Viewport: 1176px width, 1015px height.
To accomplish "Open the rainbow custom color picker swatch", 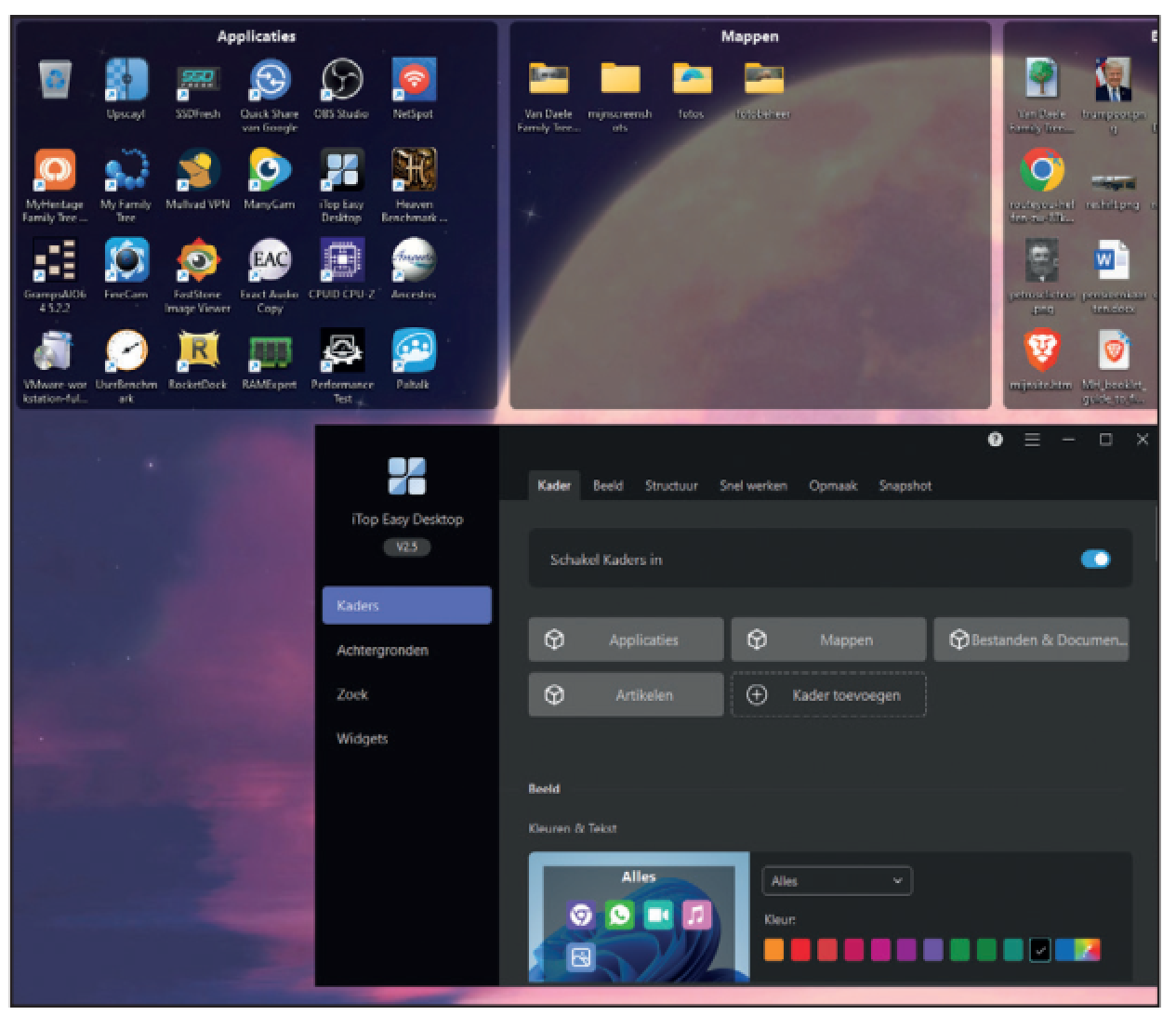I will [1087, 949].
